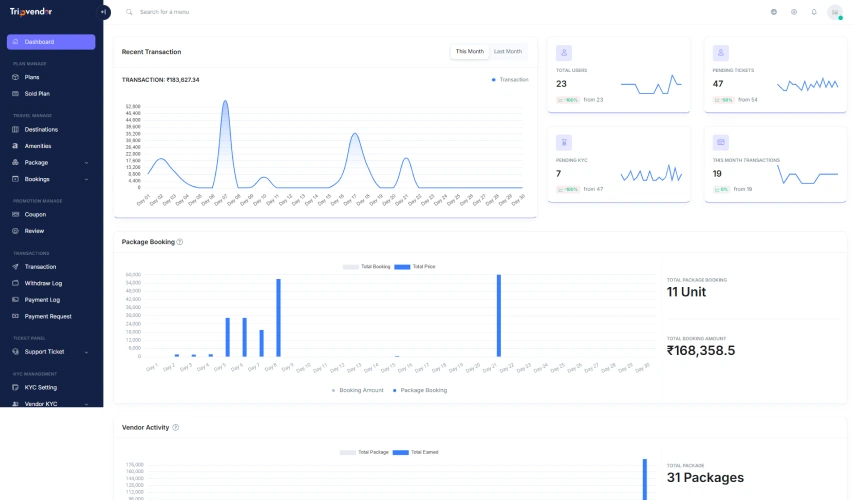854x500 pixels.
Task: Toggle Total Earned legend in Vendor Activity
Action: [x=416, y=453]
